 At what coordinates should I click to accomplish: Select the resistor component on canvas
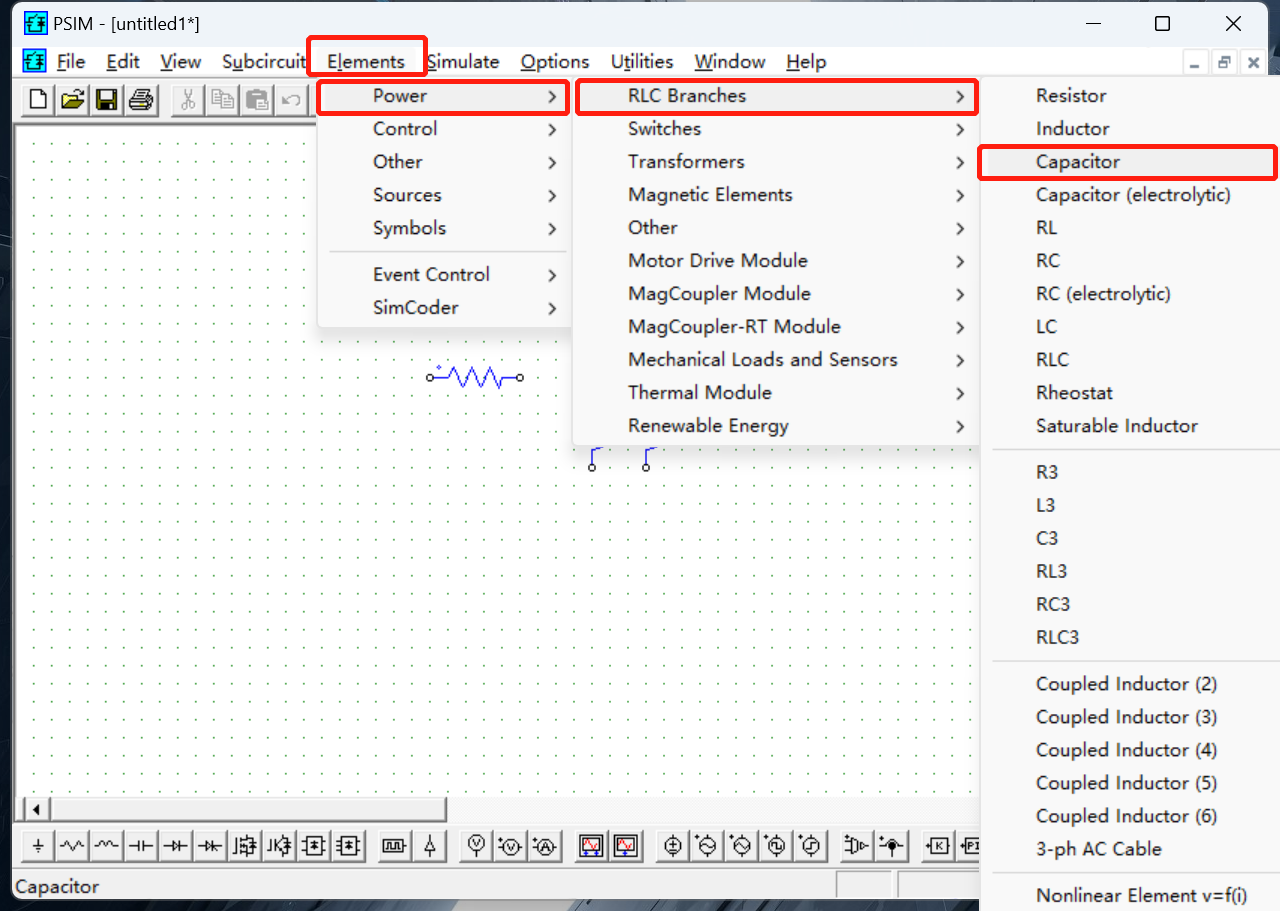[475, 377]
